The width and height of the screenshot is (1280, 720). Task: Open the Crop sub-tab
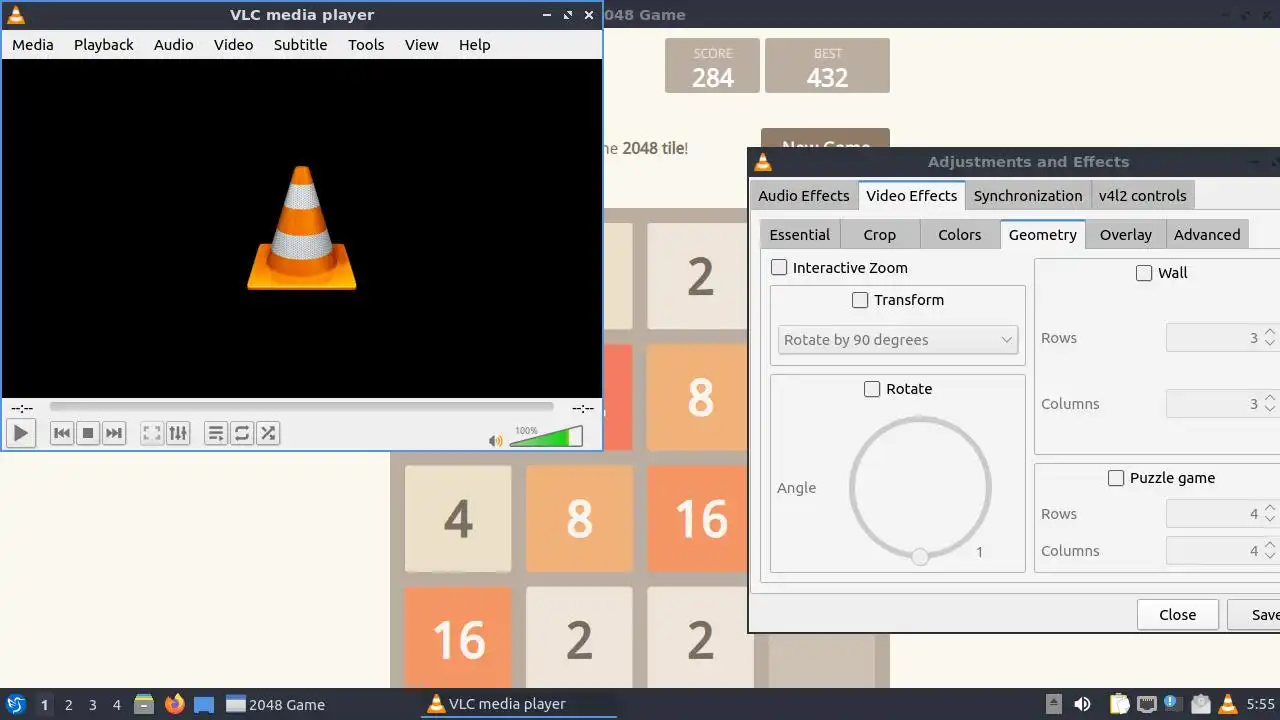(x=880, y=235)
